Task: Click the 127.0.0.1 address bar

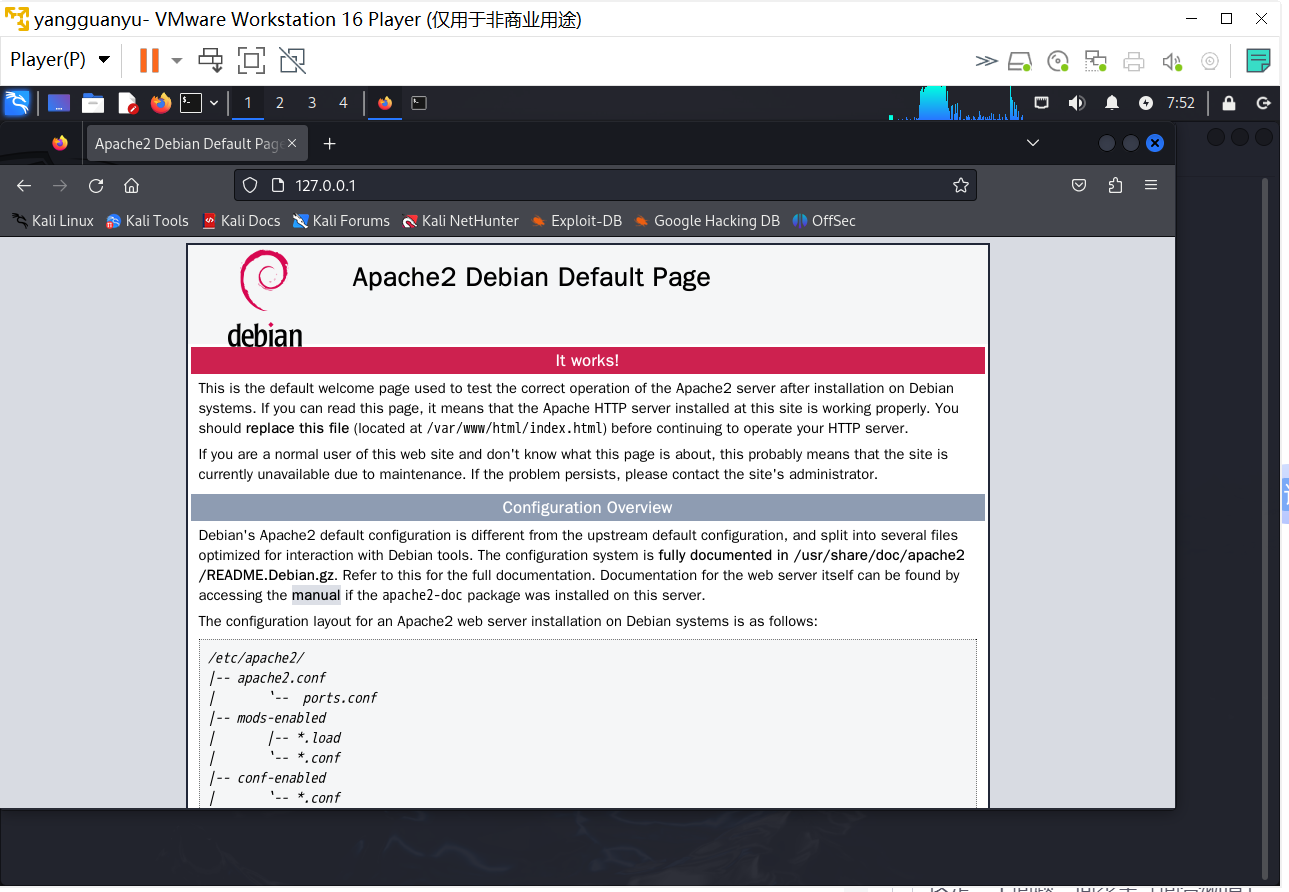Action: pos(600,185)
